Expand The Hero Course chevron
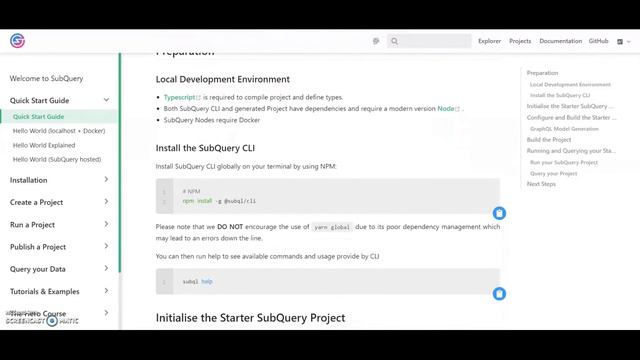This screenshot has height=360, width=640. point(106,313)
